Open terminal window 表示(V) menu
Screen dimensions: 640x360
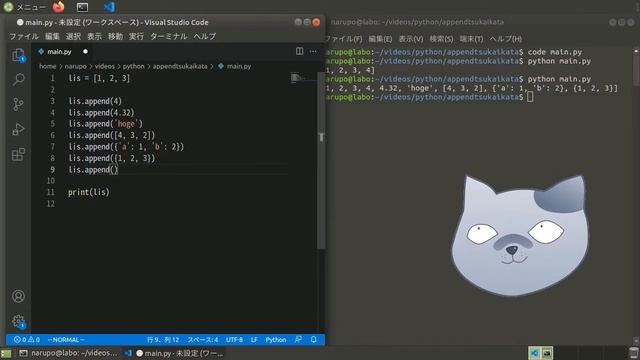click(x=411, y=39)
